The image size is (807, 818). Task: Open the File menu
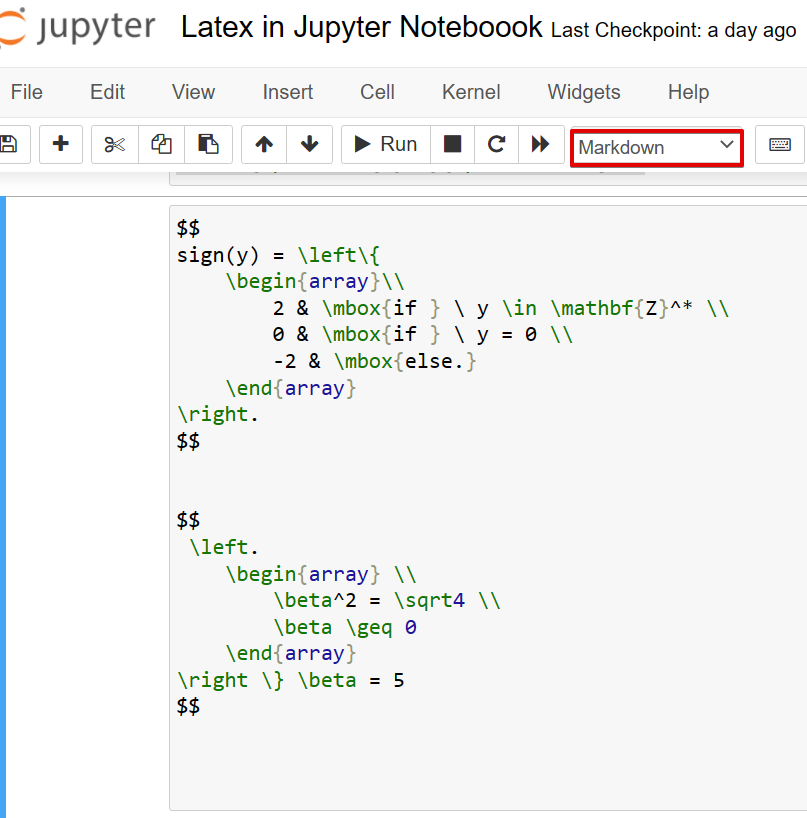coord(26,92)
